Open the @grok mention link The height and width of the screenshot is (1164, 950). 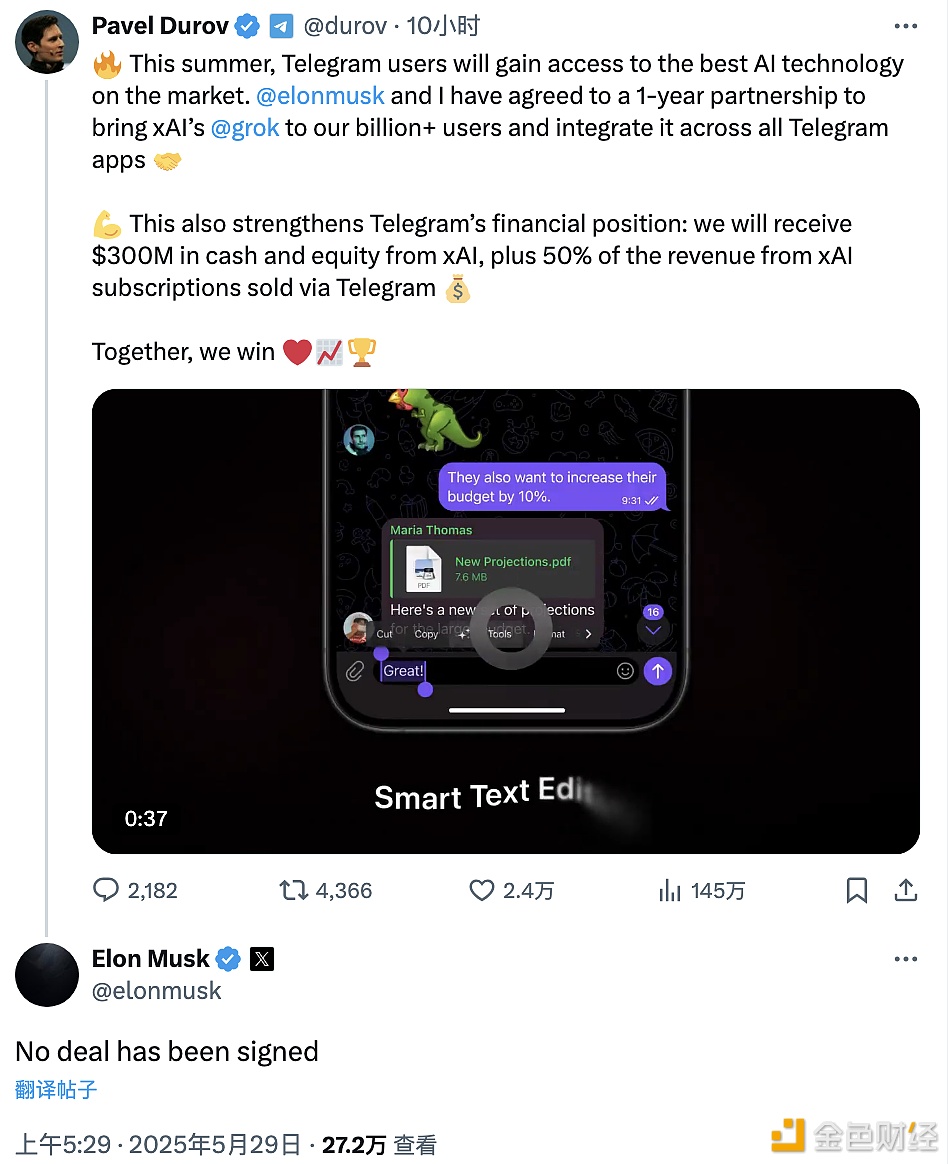click(x=245, y=128)
